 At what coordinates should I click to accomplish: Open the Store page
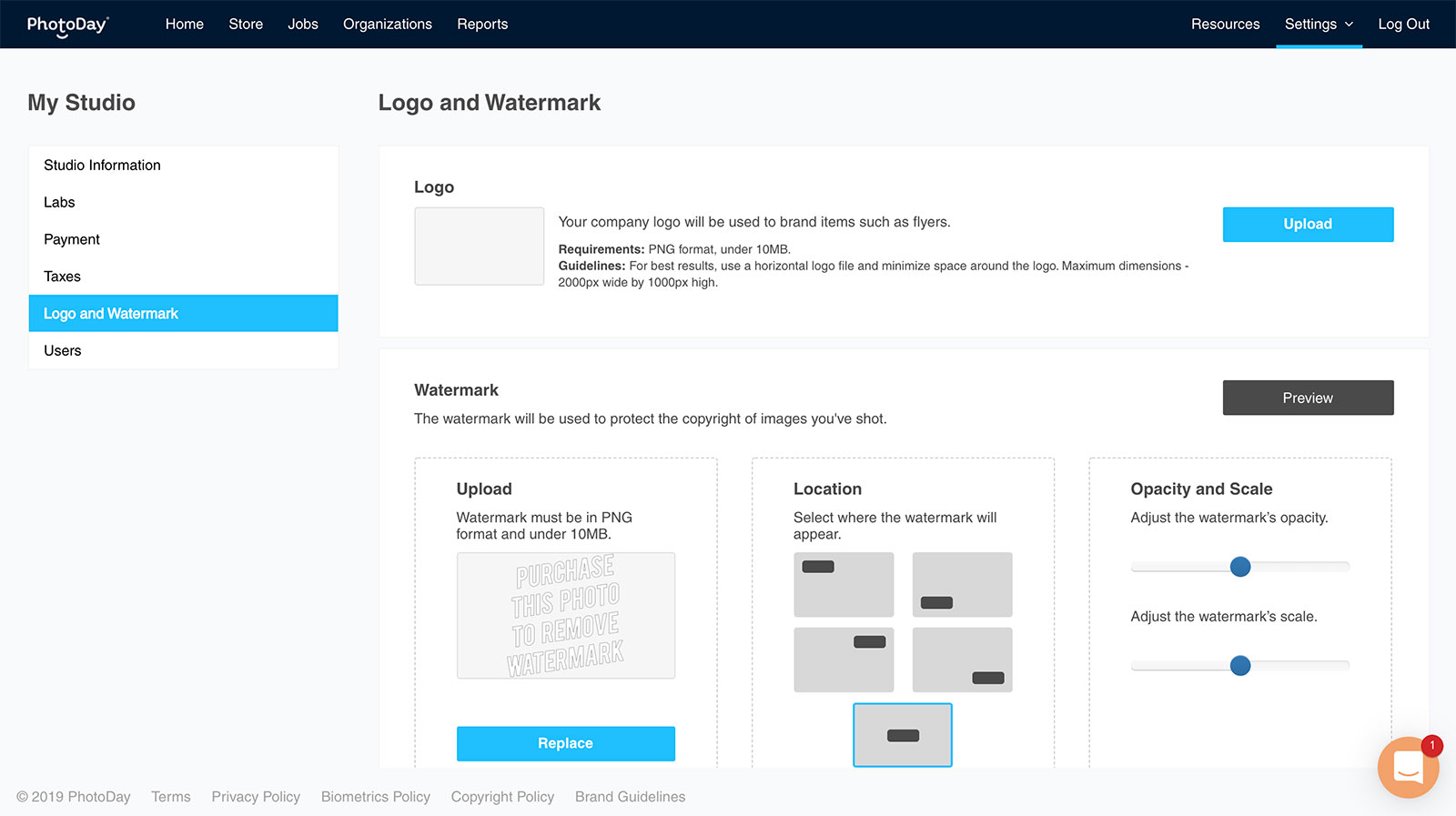(x=246, y=25)
